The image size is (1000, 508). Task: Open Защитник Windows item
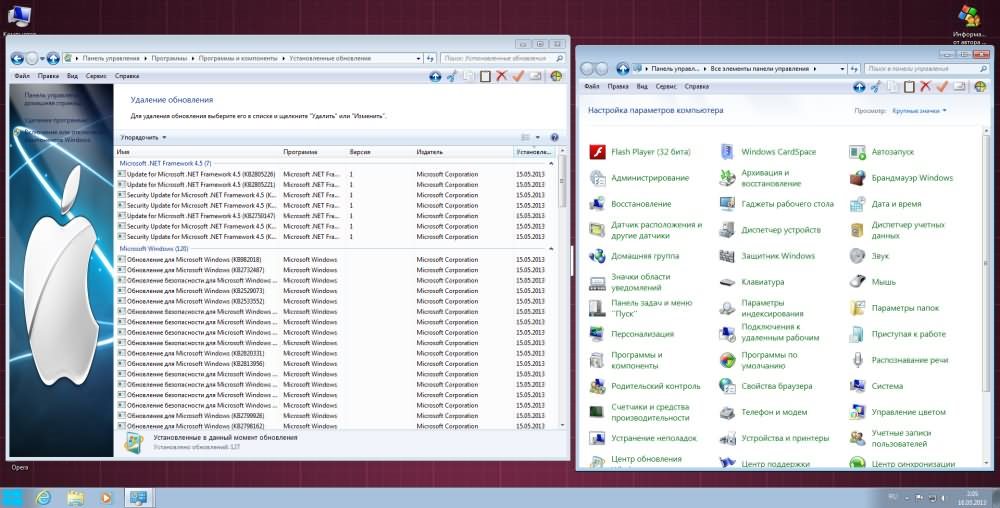(777, 256)
